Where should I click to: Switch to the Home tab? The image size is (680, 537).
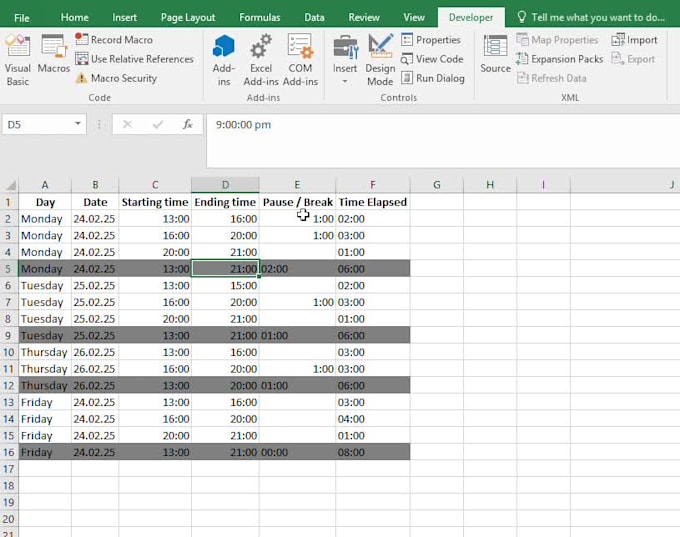[x=75, y=18]
